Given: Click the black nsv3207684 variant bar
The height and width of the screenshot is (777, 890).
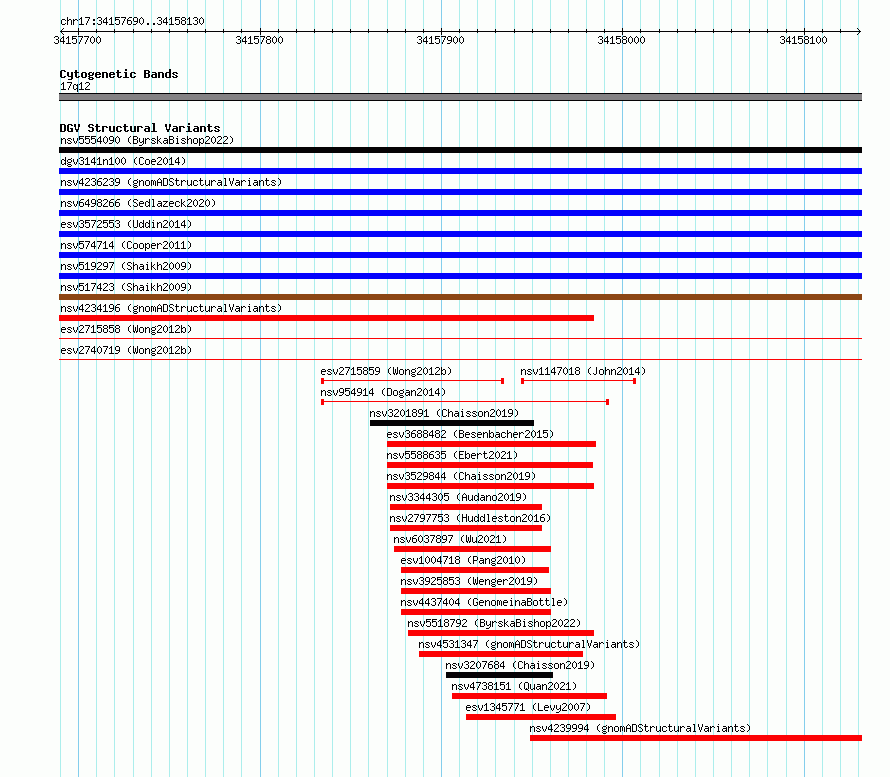Looking at the screenshot, I should click(x=499, y=675).
